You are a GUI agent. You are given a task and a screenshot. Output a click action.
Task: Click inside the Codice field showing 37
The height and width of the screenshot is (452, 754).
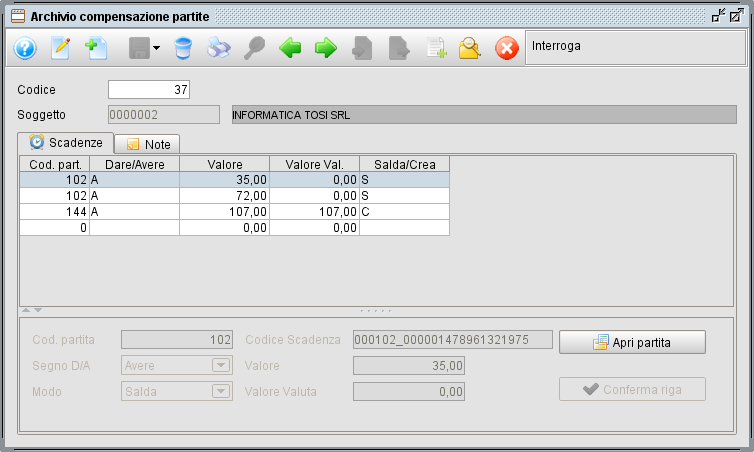(x=149, y=89)
